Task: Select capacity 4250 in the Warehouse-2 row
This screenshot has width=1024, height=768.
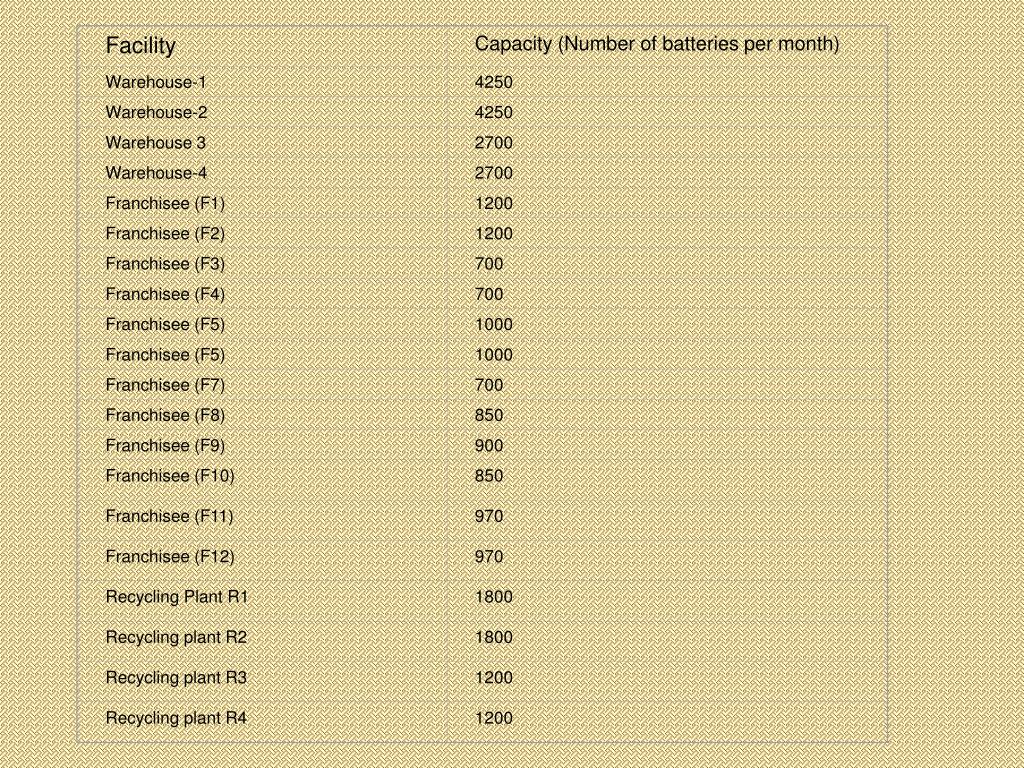Action: (494, 112)
